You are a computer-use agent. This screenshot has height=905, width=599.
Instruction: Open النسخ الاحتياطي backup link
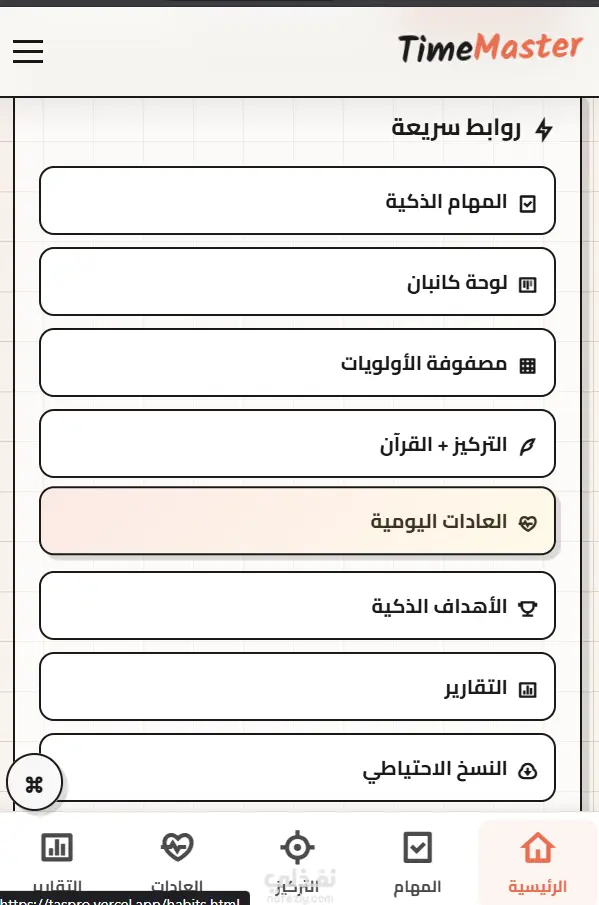click(297, 768)
